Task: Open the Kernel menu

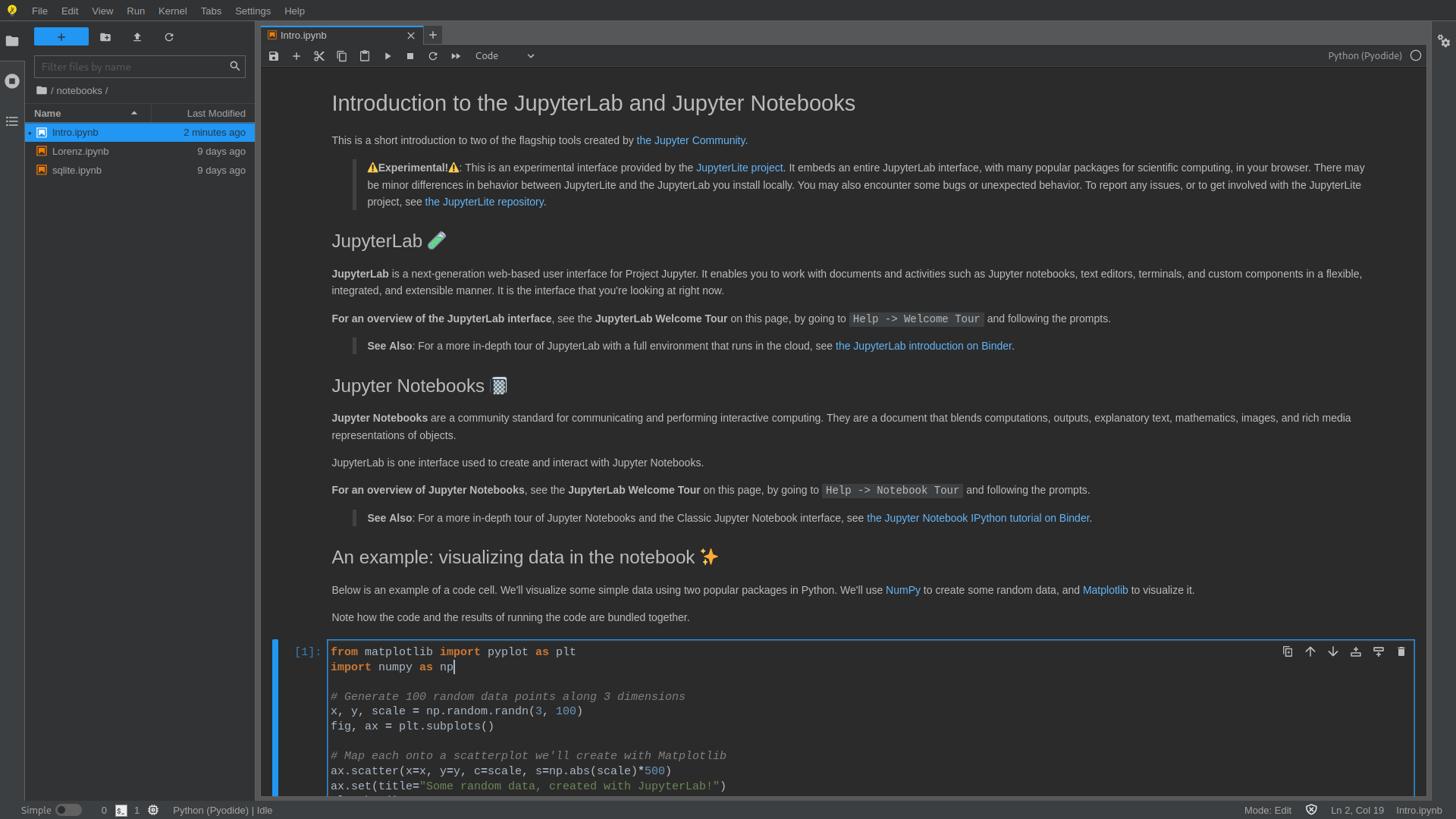Action: [x=172, y=11]
